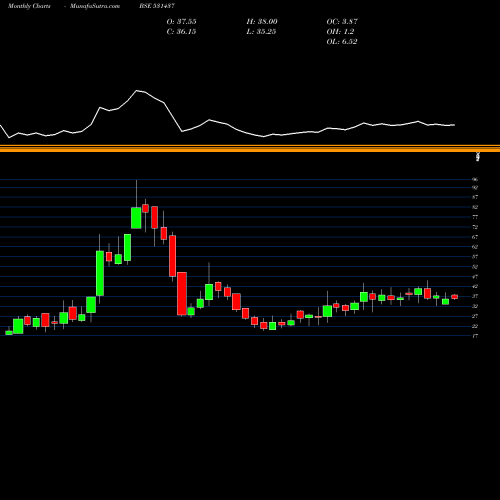Click the 42 price axis label
This screenshot has width=500, height=500.
coord(475,286)
